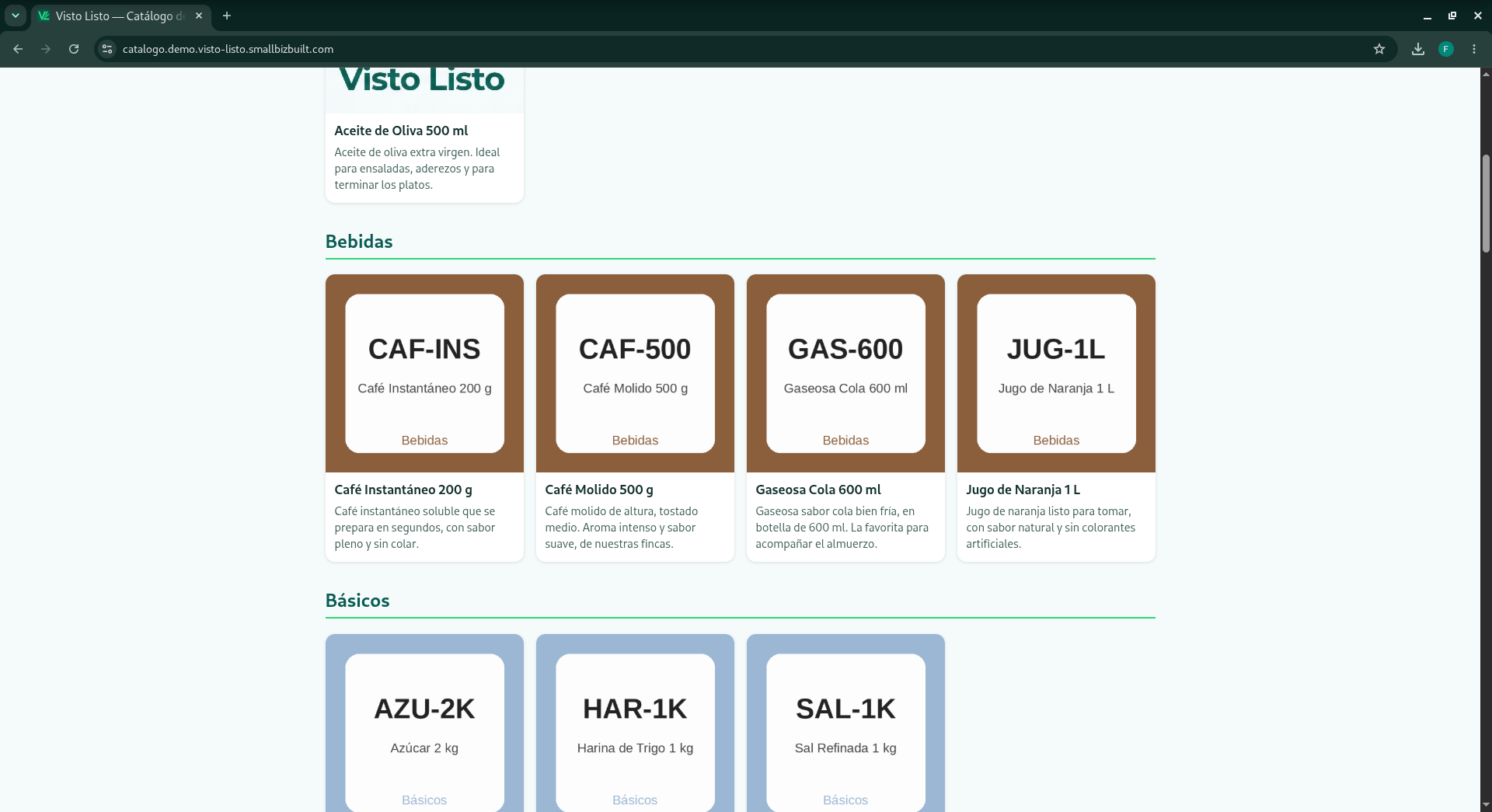The image size is (1492, 812).
Task: Reload the catalog page
Action: [x=74, y=49]
